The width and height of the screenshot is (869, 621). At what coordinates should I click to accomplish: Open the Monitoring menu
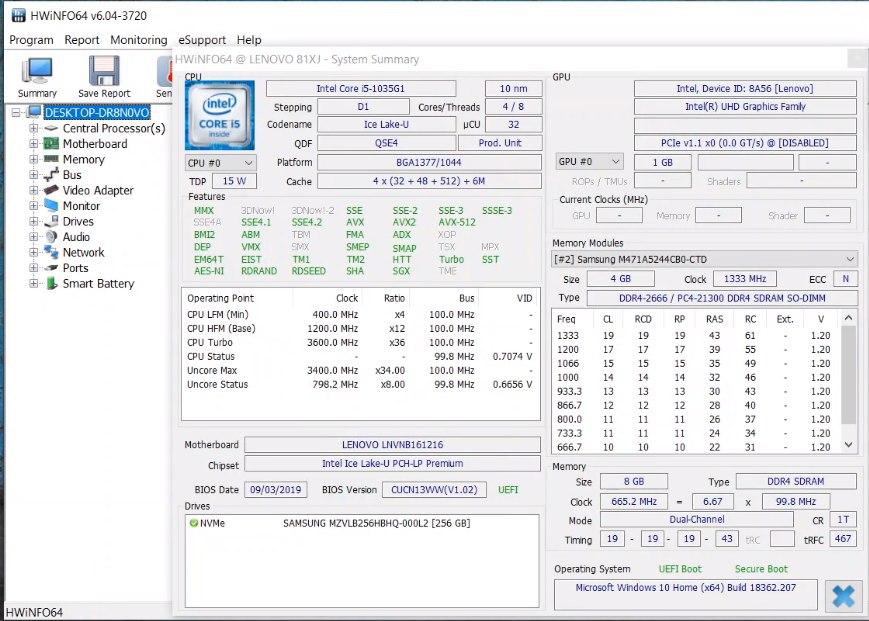tap(139, 40)
